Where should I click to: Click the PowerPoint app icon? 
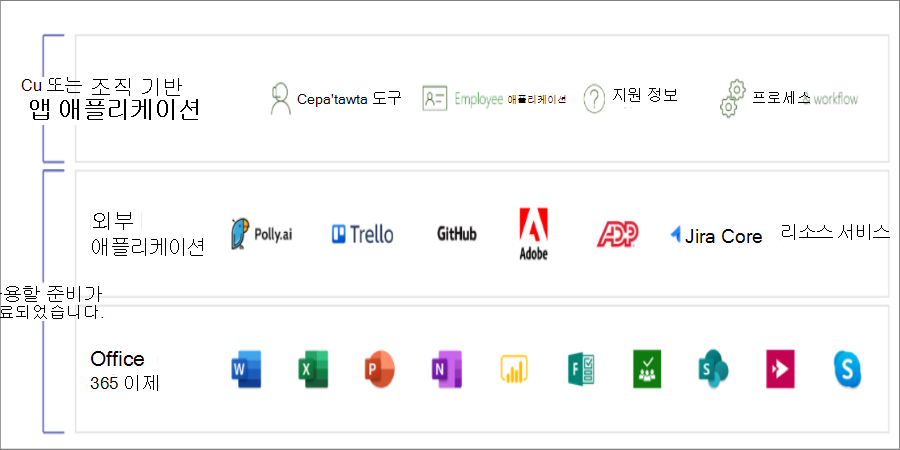[x=380, y=369]
